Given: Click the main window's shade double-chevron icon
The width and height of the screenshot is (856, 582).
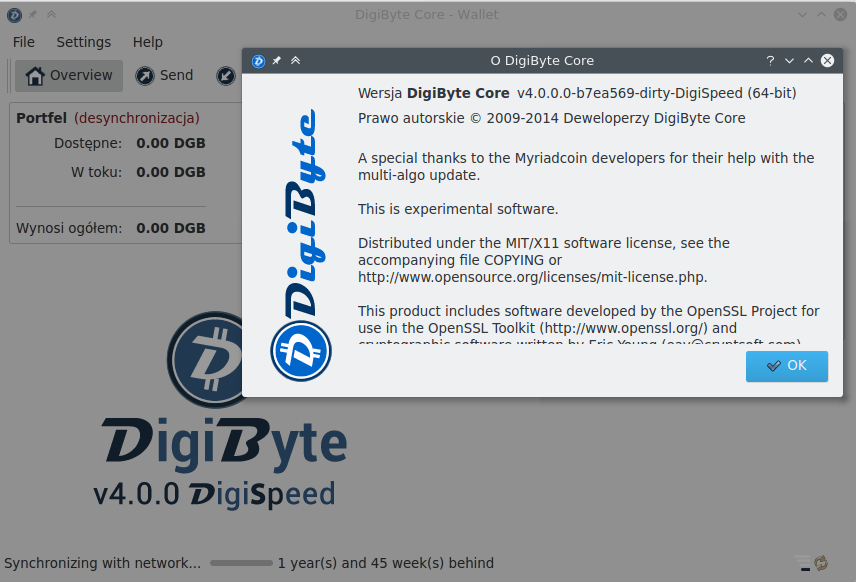Looking at the screenshot, I should (51, 15).
